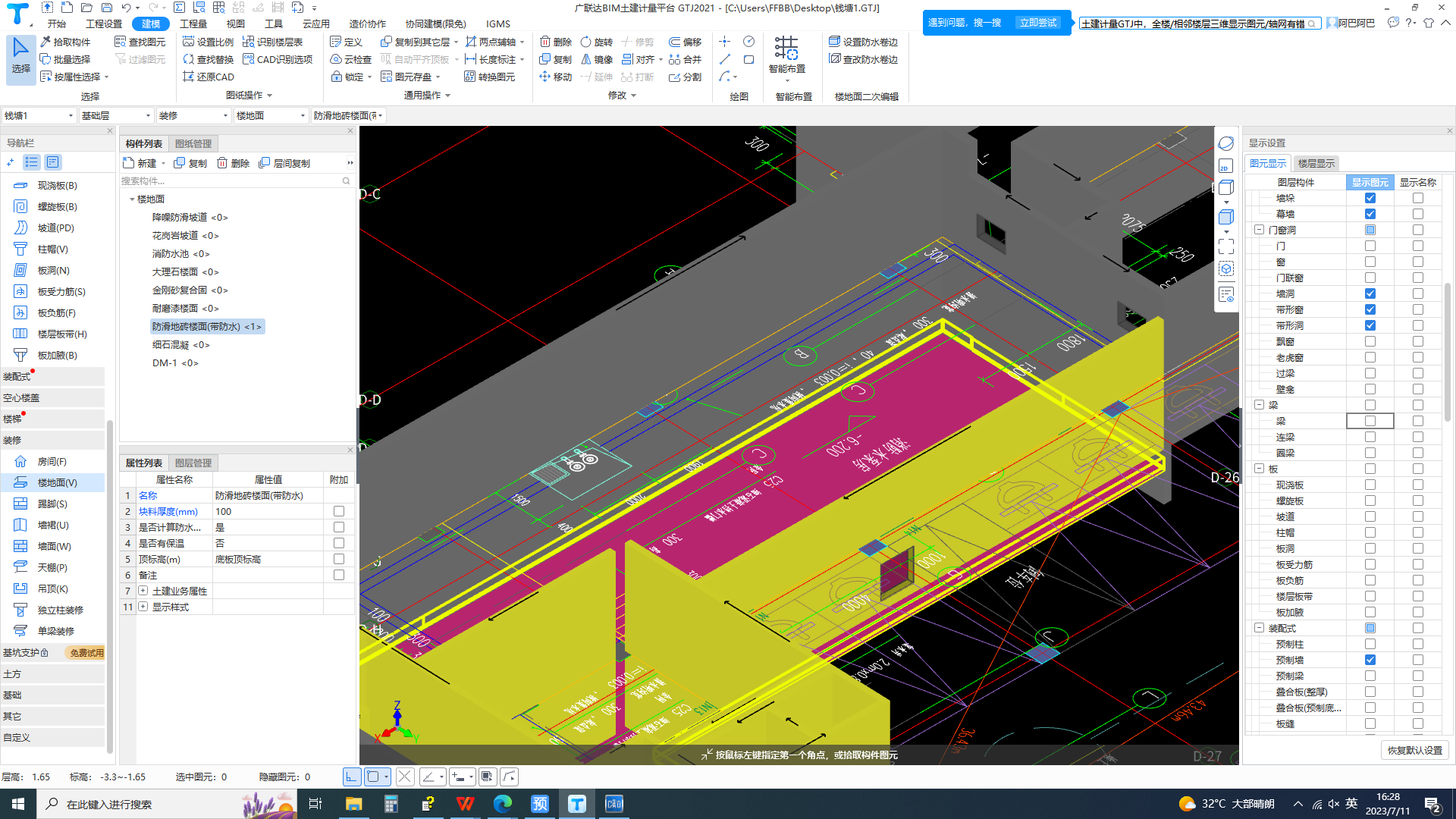The image size is (1456, 819).
Task: Click 设置防水卷边 tool
Action: 863,42
